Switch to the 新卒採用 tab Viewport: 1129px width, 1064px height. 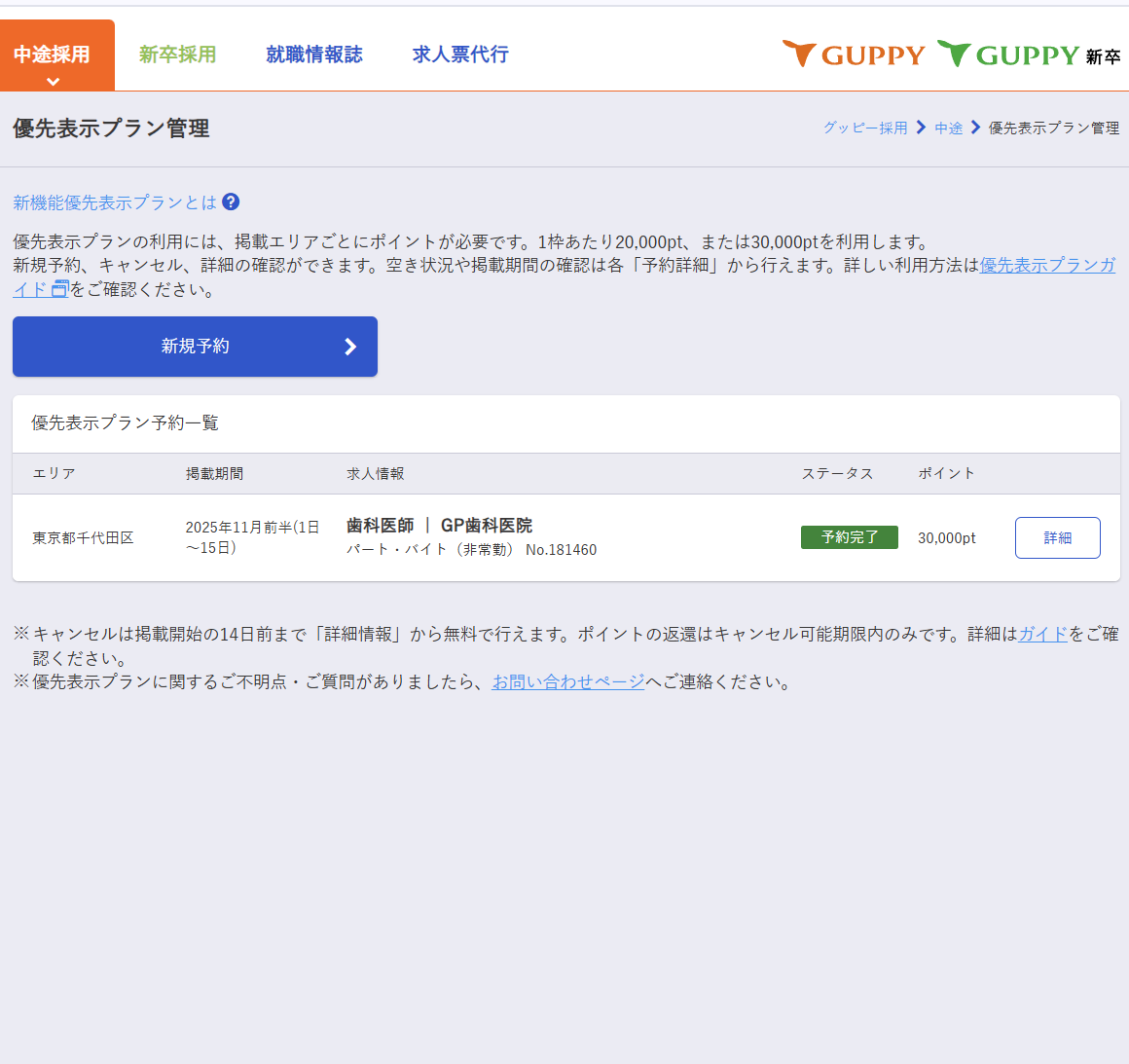coord(177,55)
